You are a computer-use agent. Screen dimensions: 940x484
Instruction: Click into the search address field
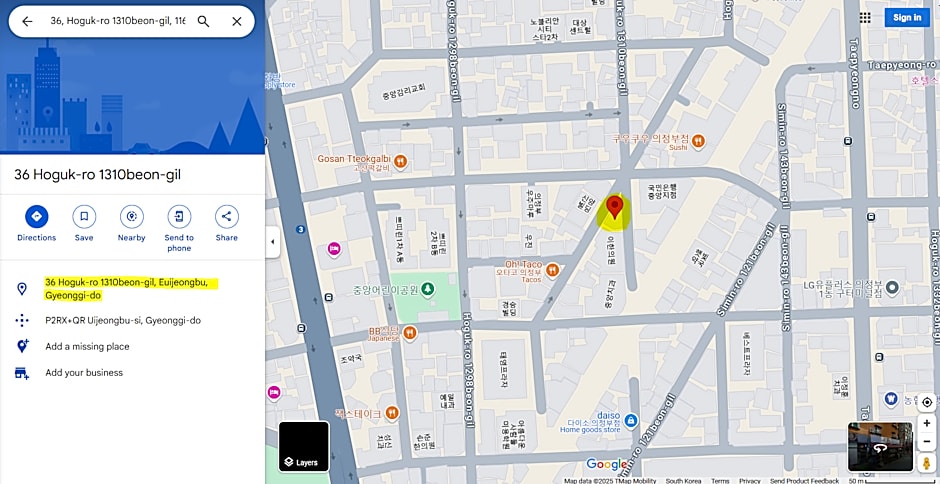pyautogui.click(x=118, y=22)
